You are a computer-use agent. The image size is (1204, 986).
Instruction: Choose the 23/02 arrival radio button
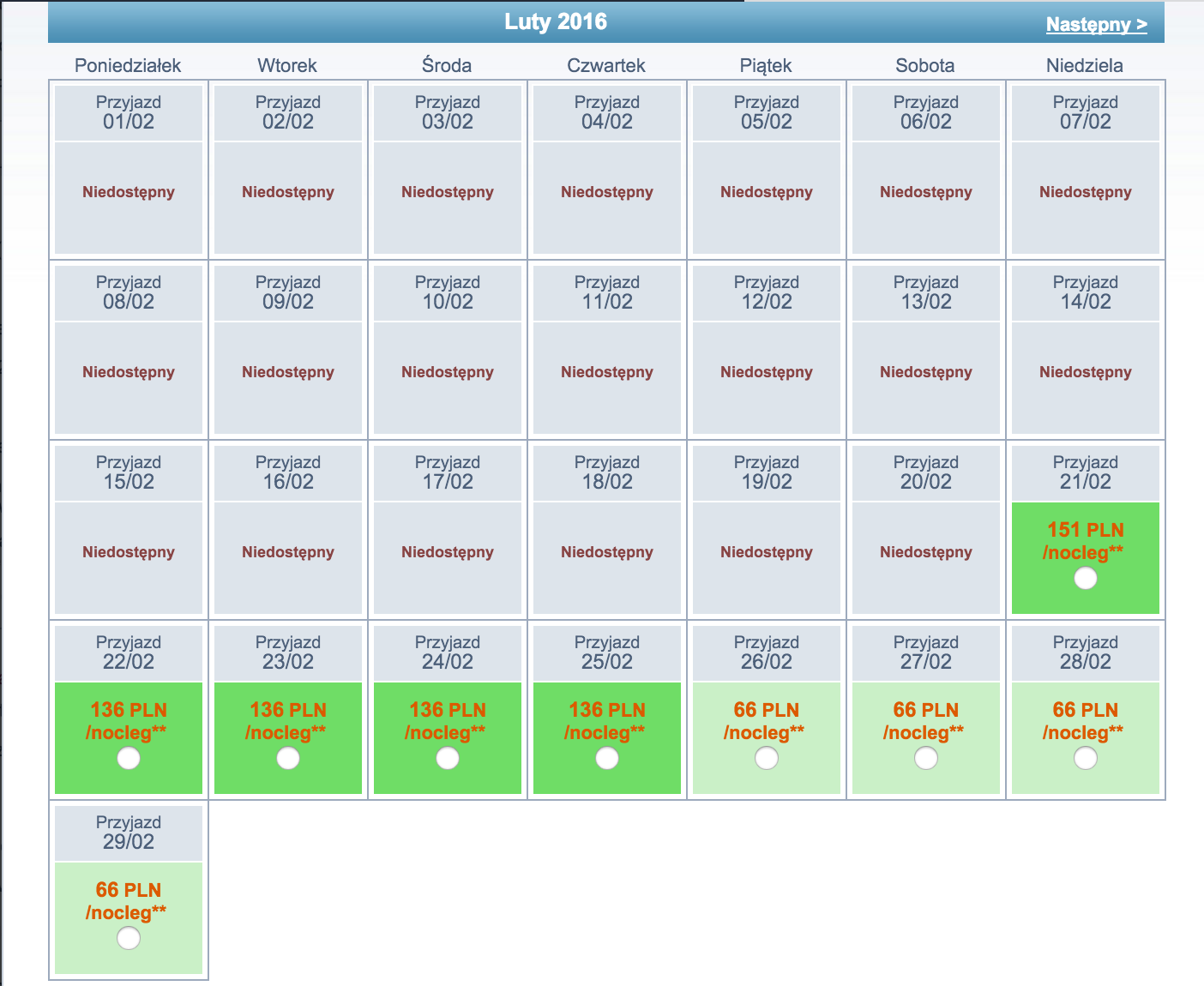(288, 758)
